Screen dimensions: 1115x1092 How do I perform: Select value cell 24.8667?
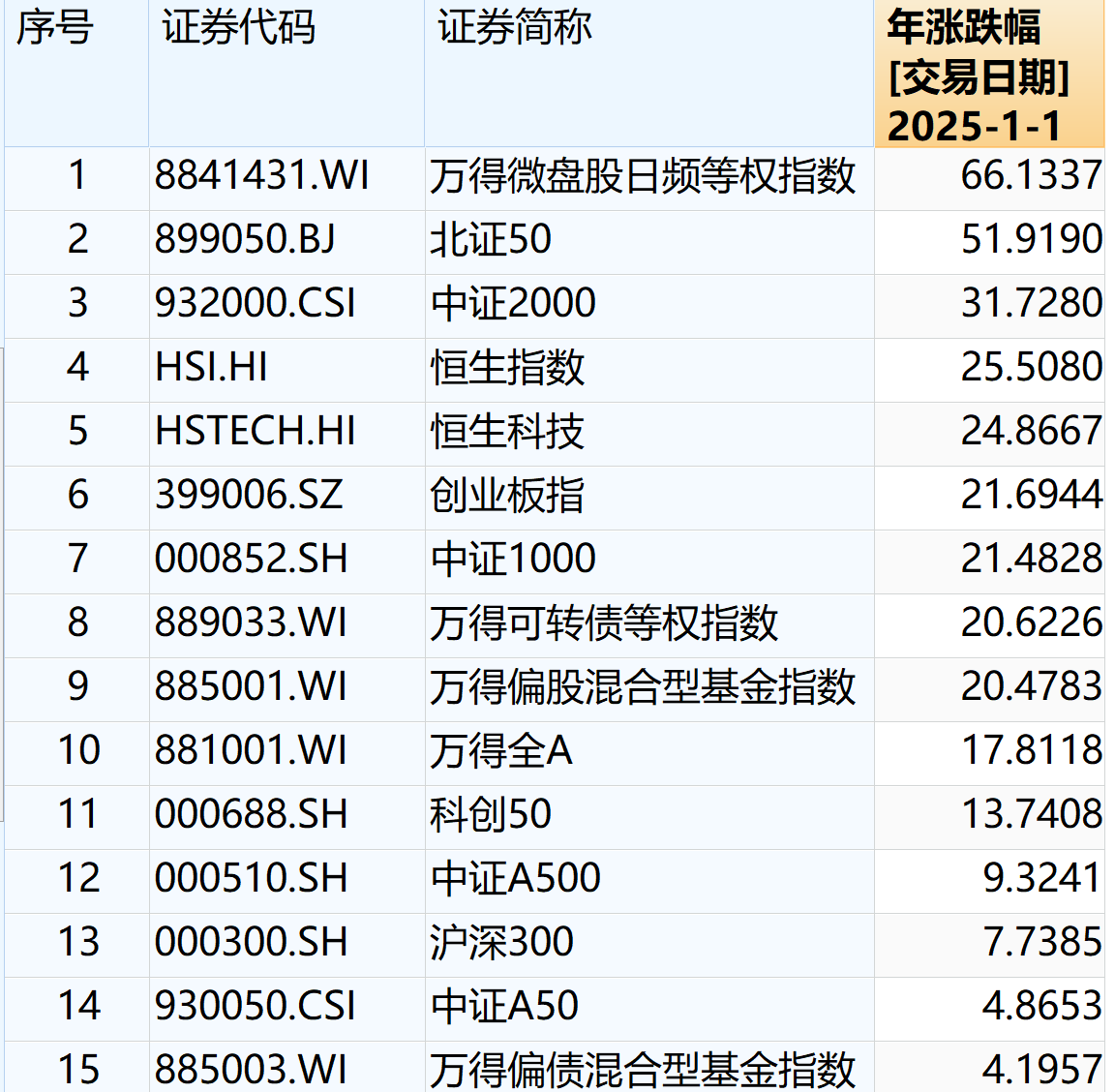tap(989, 434)
